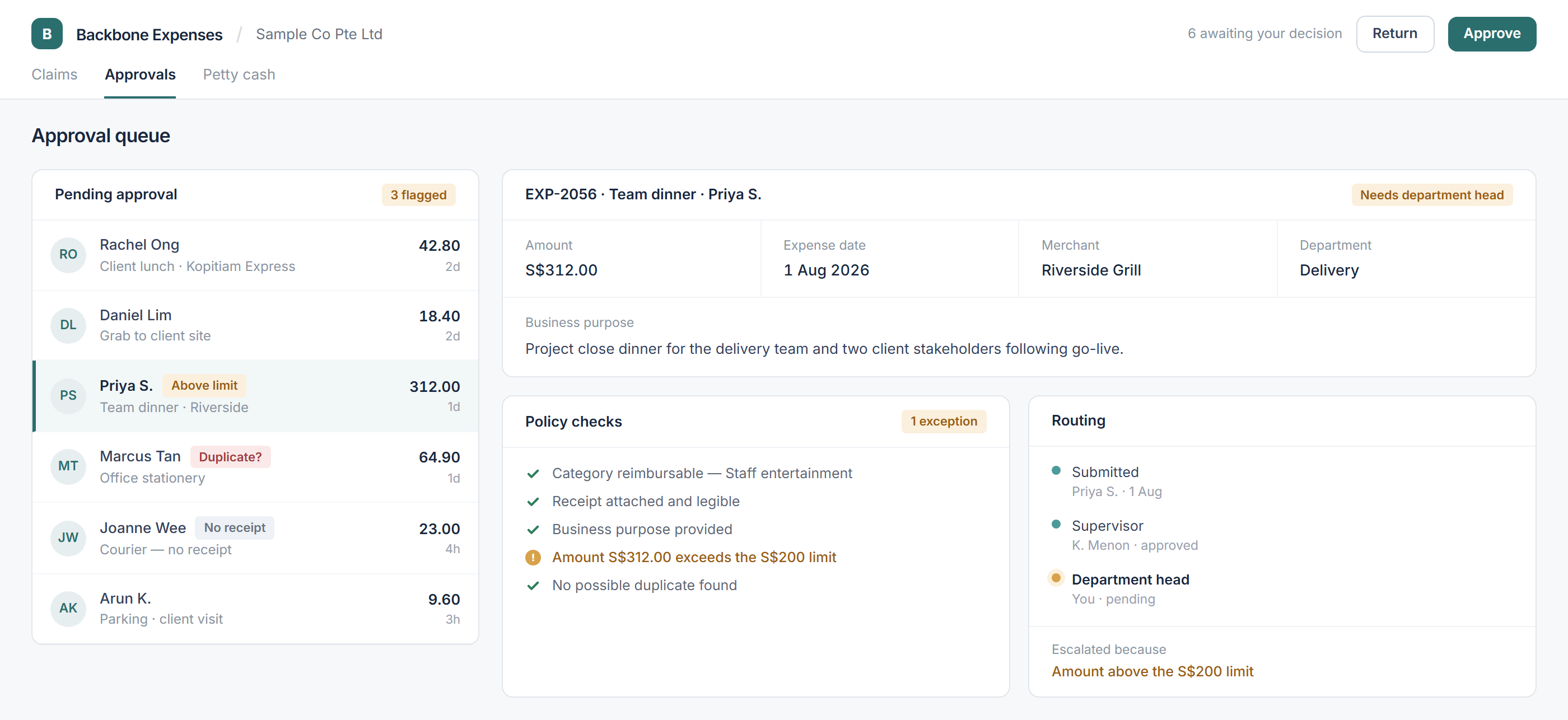This screenshot has height=720, width=1568.
Task: Click the 42.80 amount in Rachel Ong's row
Action: point(439,245)
